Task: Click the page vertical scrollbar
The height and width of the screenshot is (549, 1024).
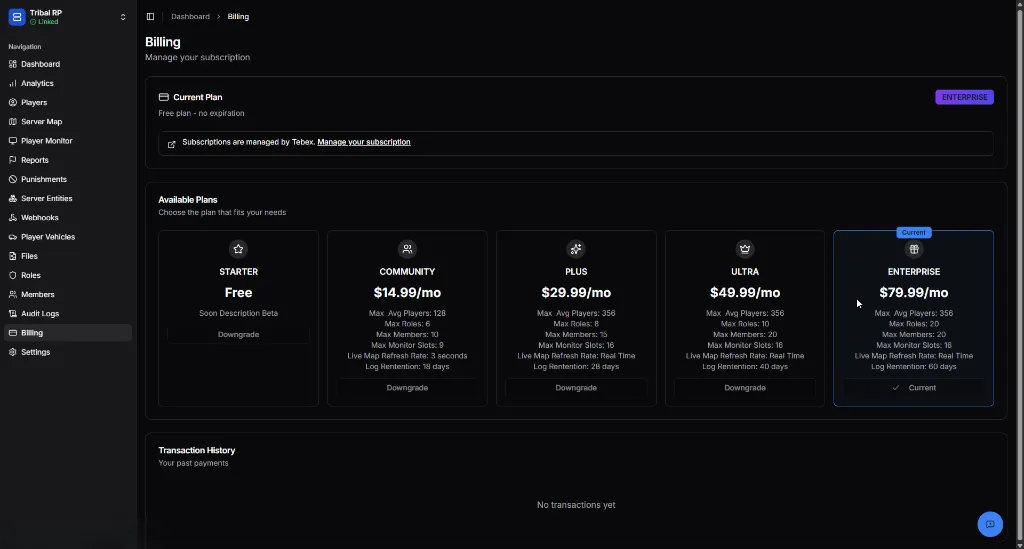Action: coord(1019,274)
